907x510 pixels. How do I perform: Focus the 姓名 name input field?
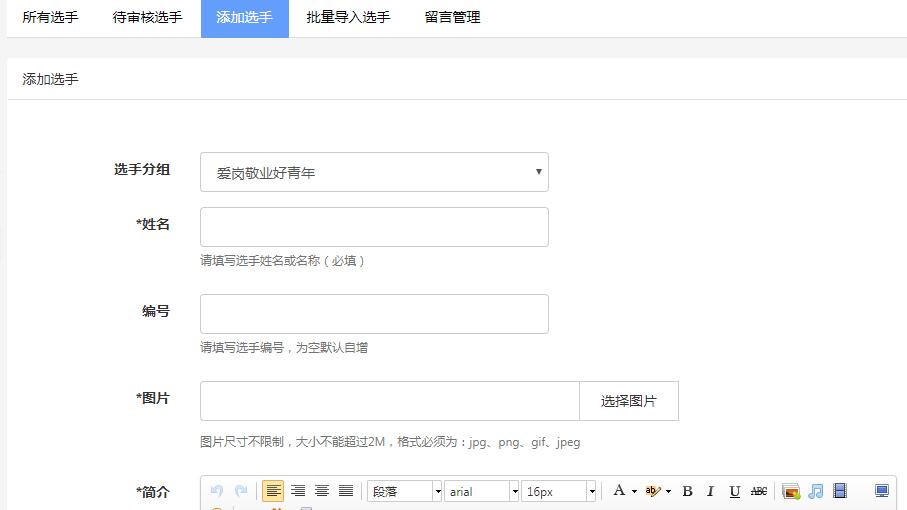point(374,227)
